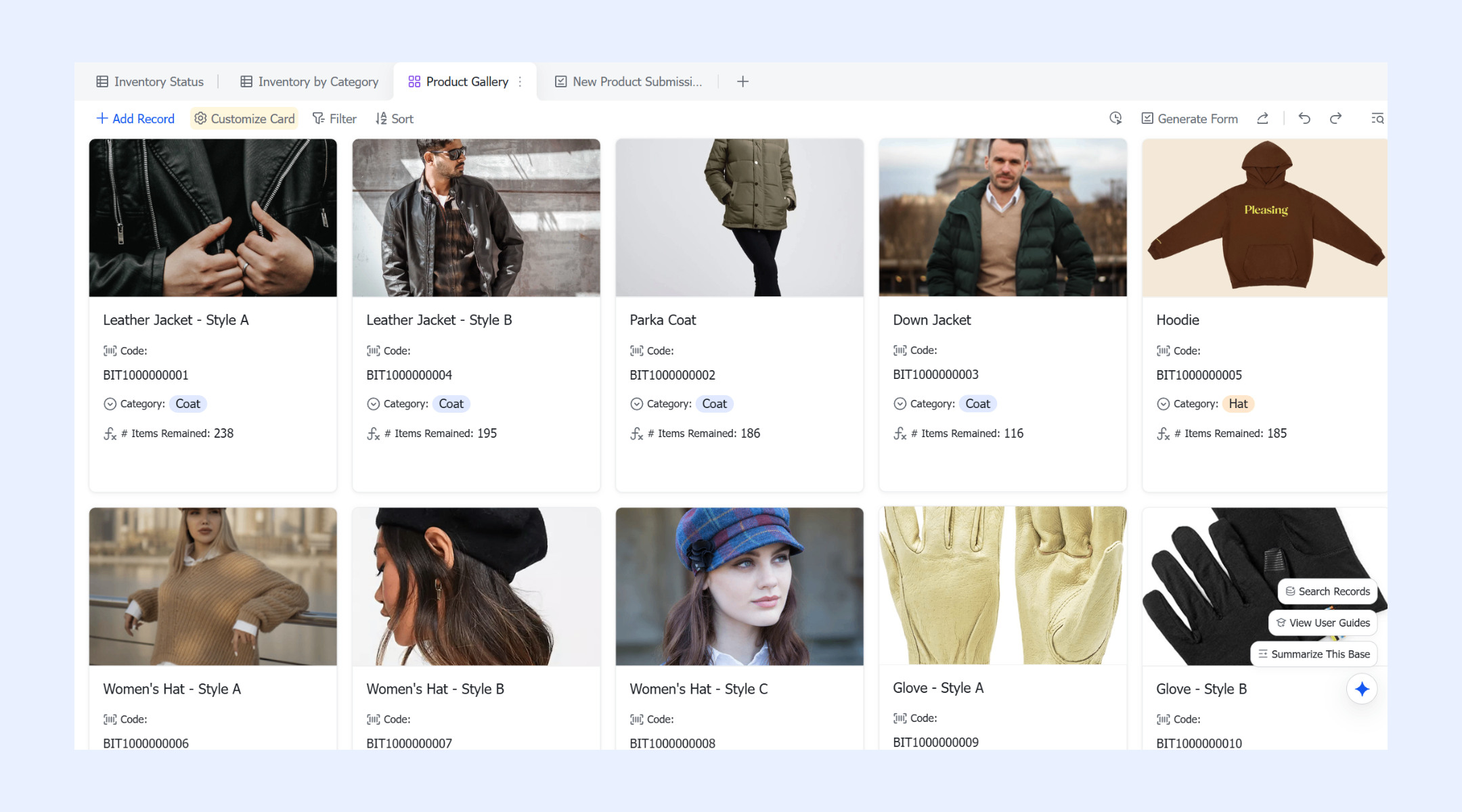Viewport: 1462px width, 812px height.
Task: Add a new view with plus icon
Action: click(743, 82)
